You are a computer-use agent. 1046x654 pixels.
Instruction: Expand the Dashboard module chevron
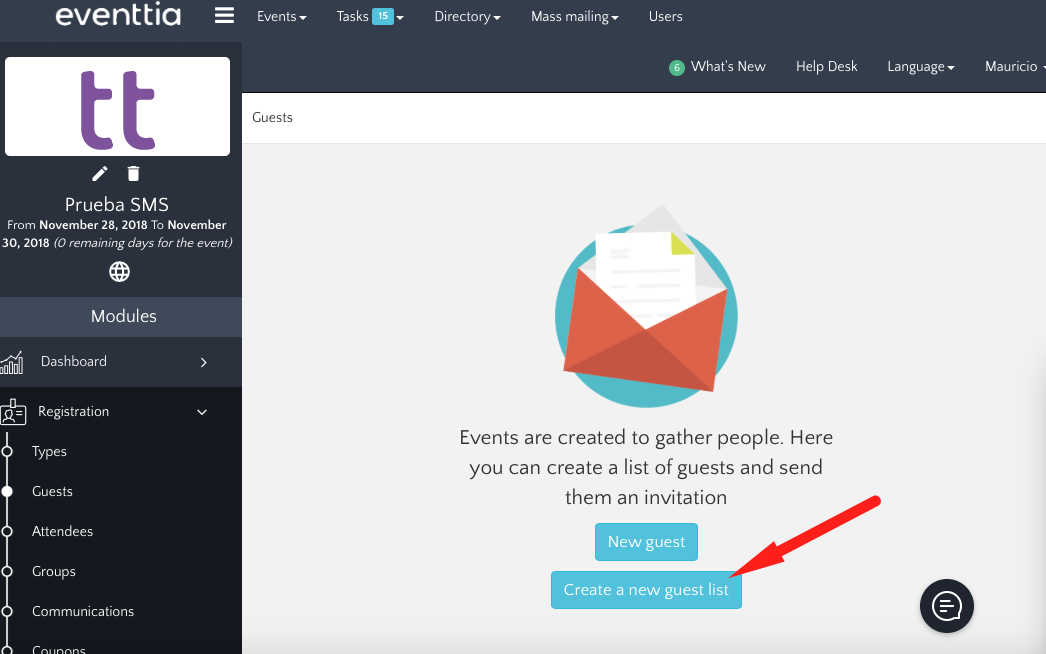(203, 362)
